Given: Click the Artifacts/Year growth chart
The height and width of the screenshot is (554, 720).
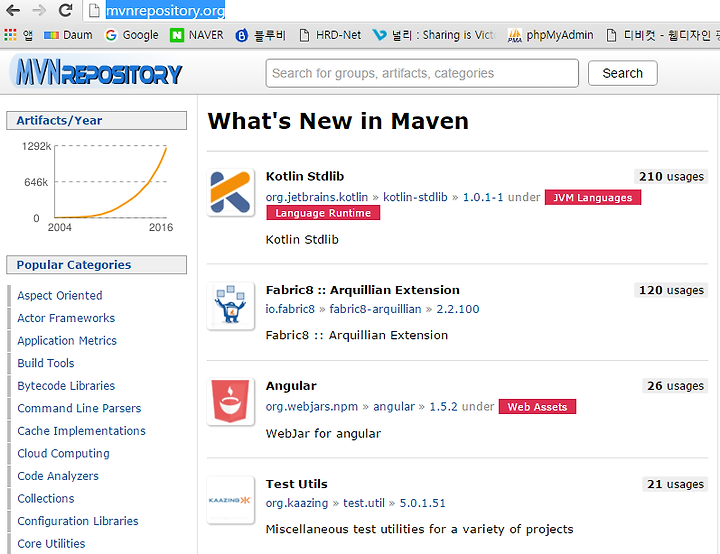Looking at the screenshot, I should point(97,186).
